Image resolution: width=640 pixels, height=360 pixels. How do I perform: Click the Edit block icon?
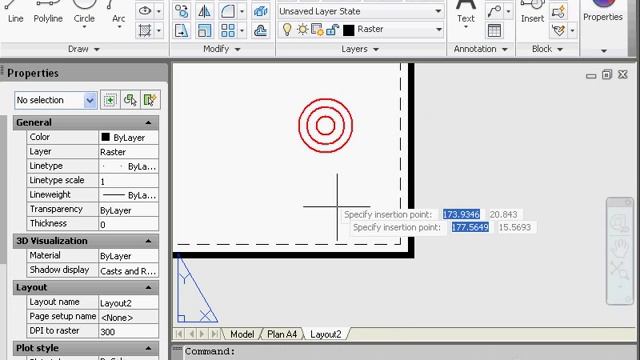coord(558,31)
